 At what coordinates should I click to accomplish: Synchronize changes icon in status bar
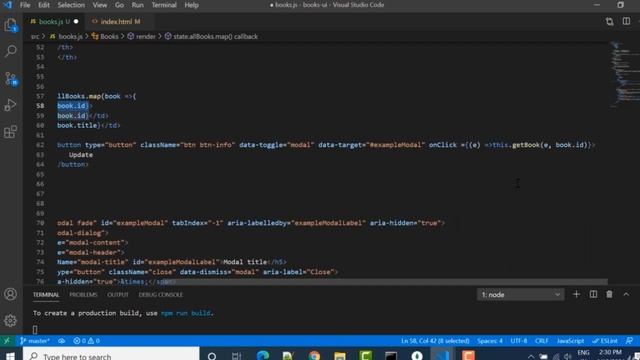[x=61, y=341]
